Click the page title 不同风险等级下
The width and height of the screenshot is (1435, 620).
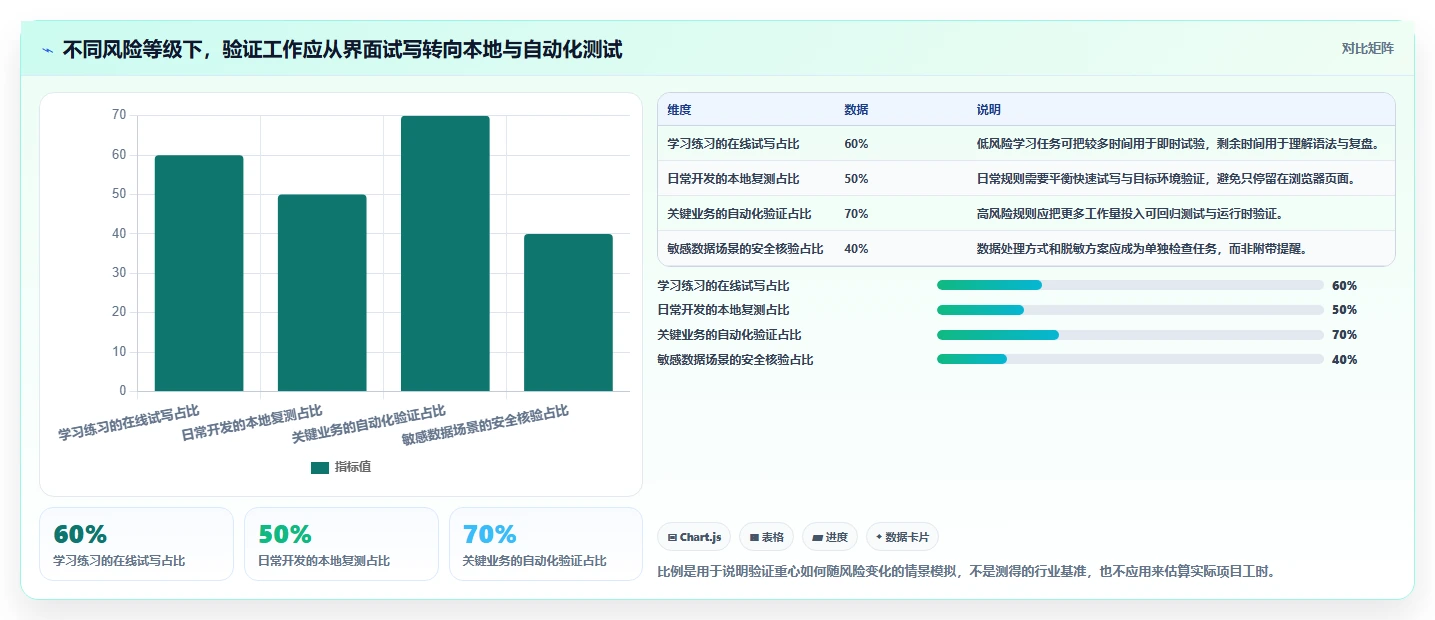[x=342, y=49]
